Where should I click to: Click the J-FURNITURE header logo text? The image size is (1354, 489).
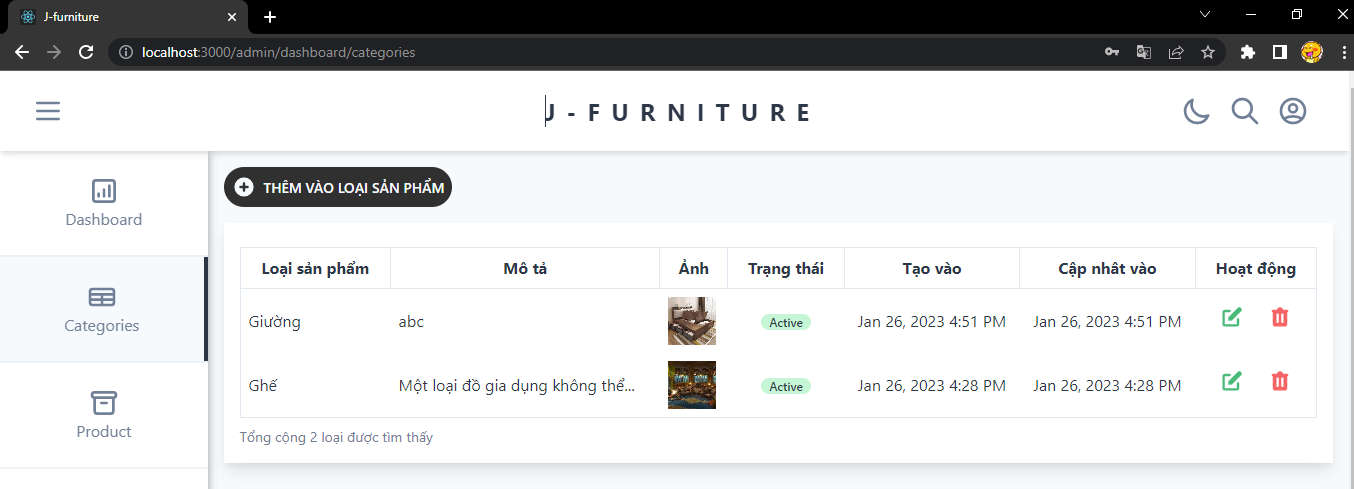(x=678, y=112)
